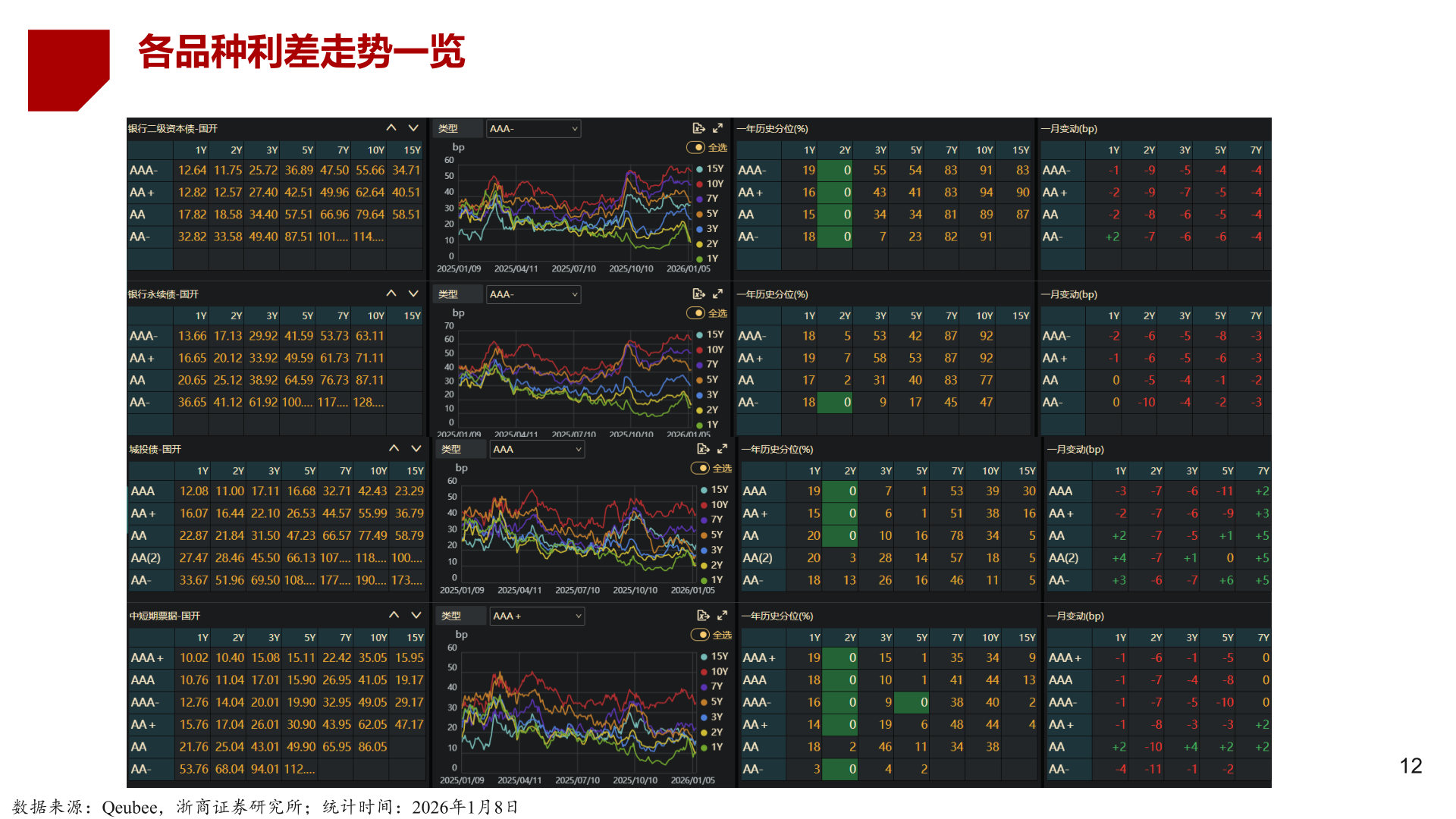Export the 城投债 chart data
Viewport: 1456px width, 819px height.
703,449
